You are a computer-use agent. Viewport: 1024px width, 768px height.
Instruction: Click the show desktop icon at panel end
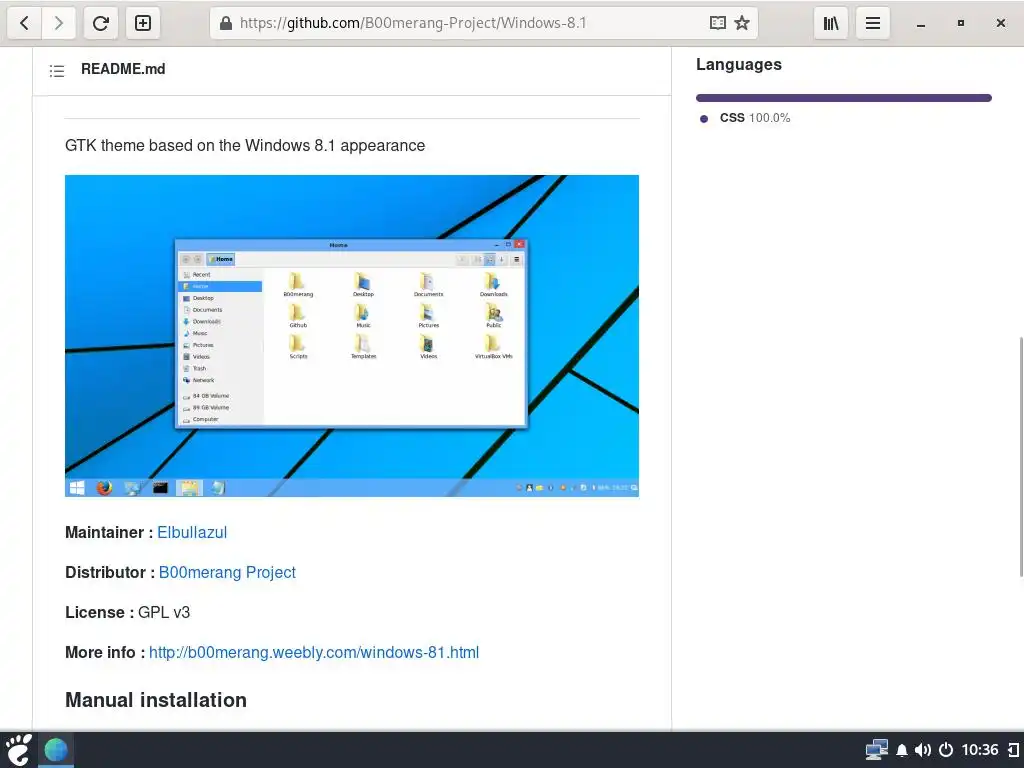coord(1013,750)
